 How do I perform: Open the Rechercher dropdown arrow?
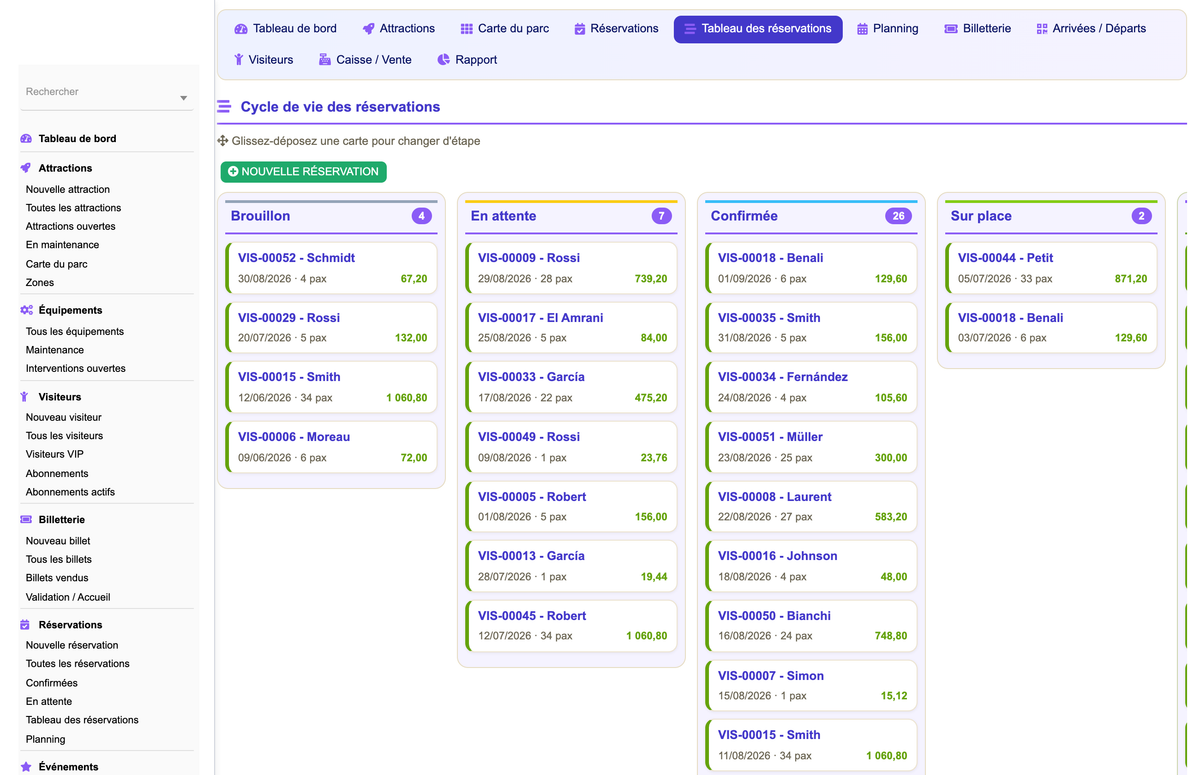coord(183,98)
